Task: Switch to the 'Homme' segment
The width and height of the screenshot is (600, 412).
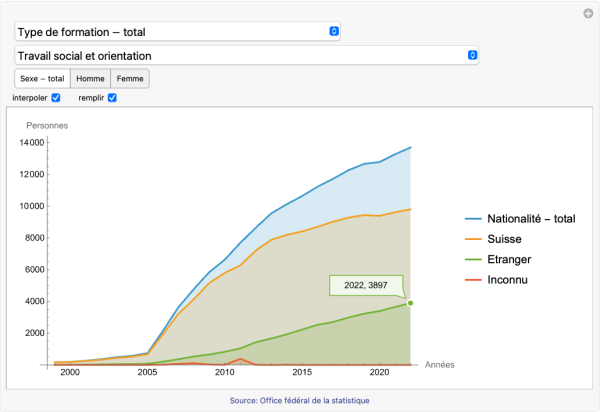Action: [x=90, y=78]
